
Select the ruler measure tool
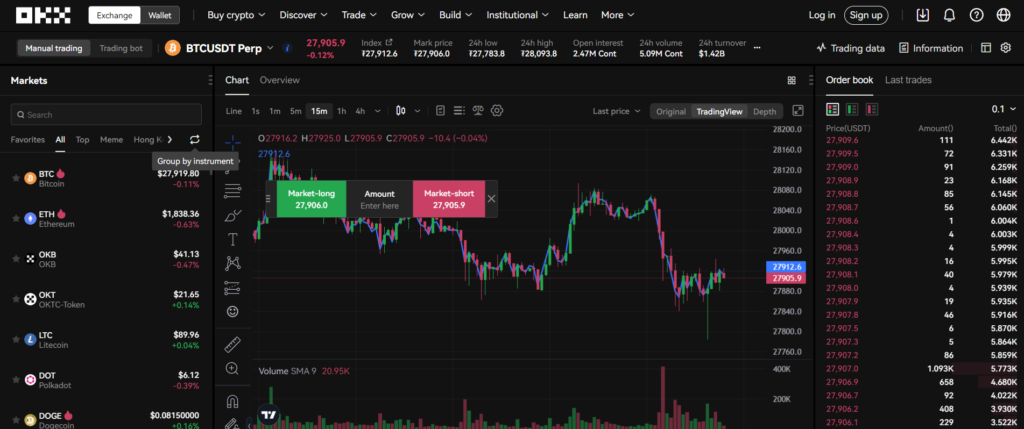[x=232, y=344]
